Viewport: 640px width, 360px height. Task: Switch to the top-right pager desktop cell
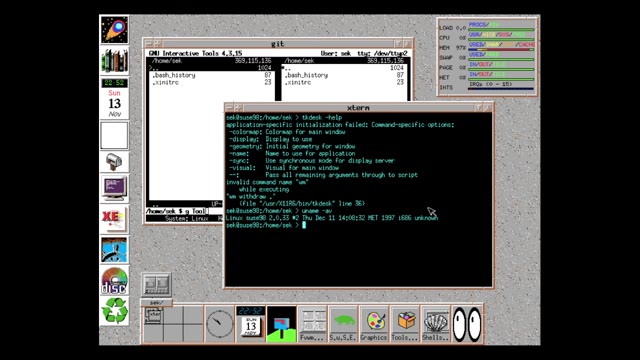click(193, 315)
